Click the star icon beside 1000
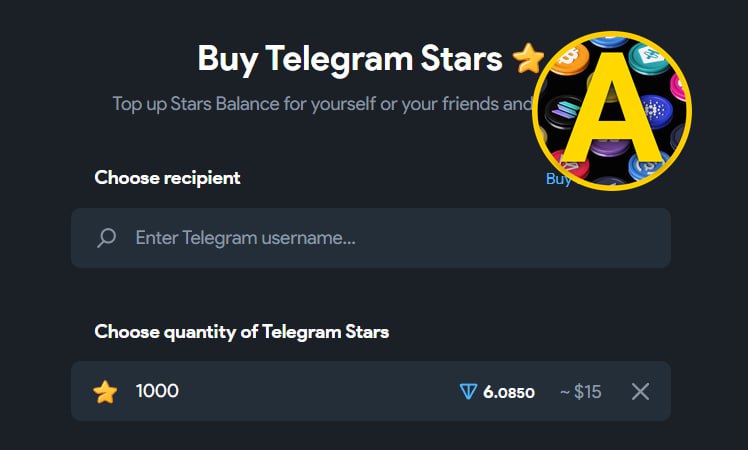 (x=105, y=391)
